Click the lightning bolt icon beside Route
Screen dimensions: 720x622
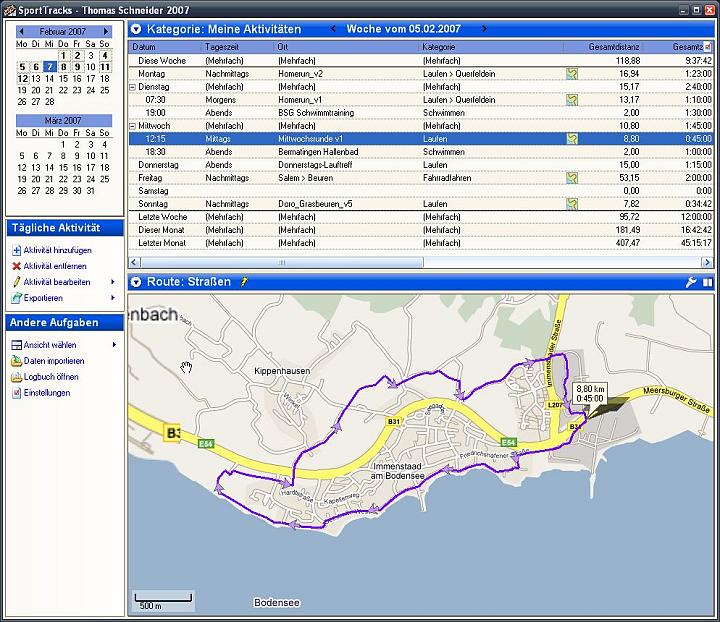(x=244, y=281)
